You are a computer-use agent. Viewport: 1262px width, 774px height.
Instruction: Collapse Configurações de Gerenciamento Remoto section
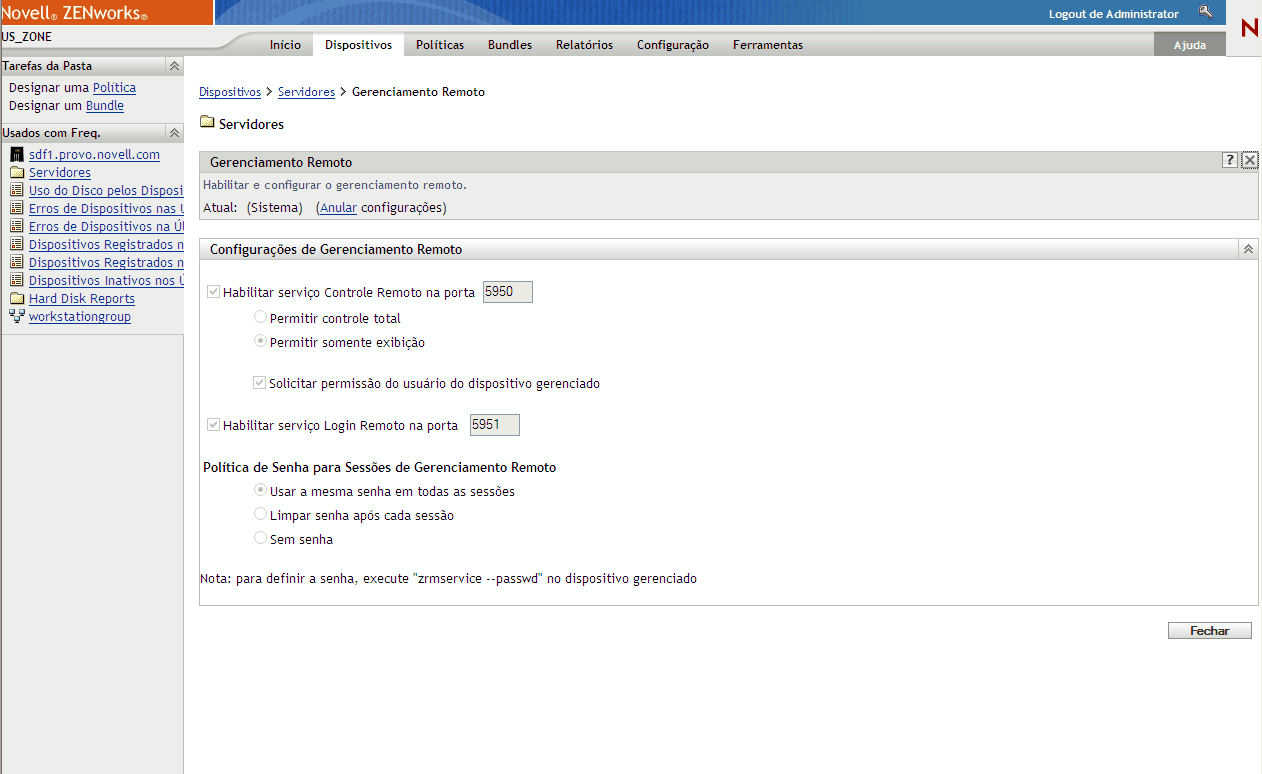1248,250
